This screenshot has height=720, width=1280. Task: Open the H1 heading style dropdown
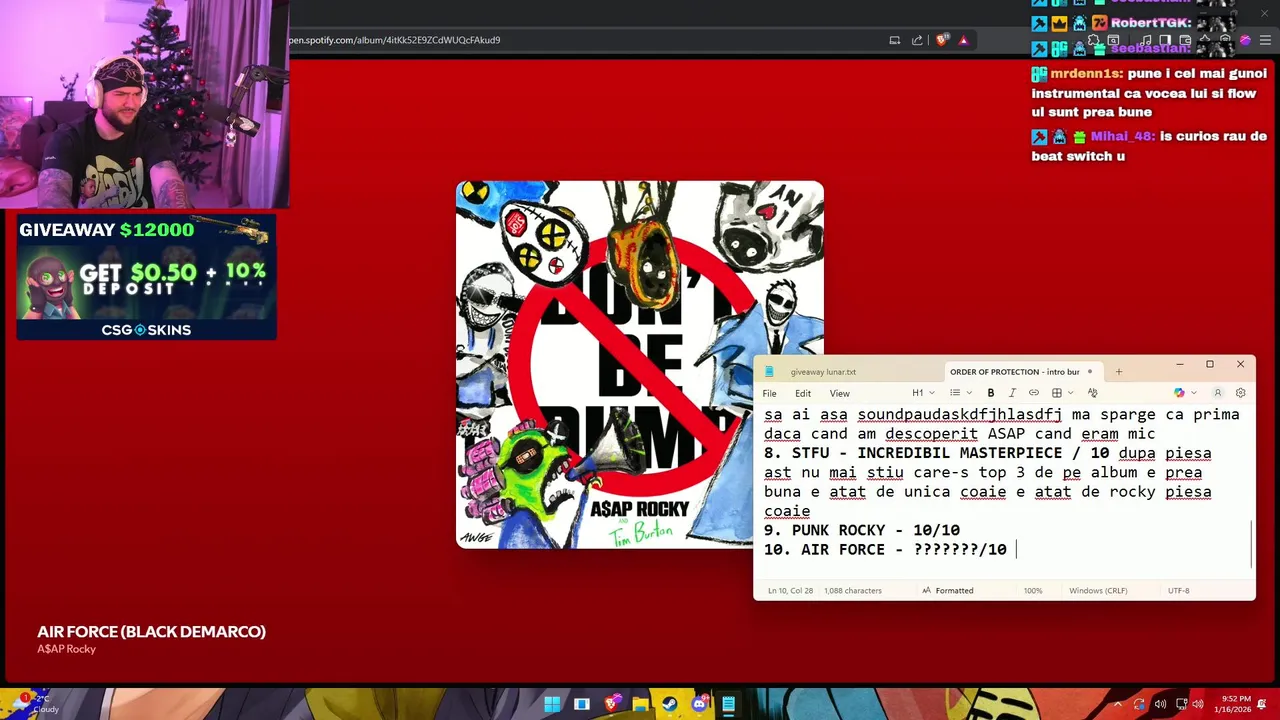pos(922,393)
